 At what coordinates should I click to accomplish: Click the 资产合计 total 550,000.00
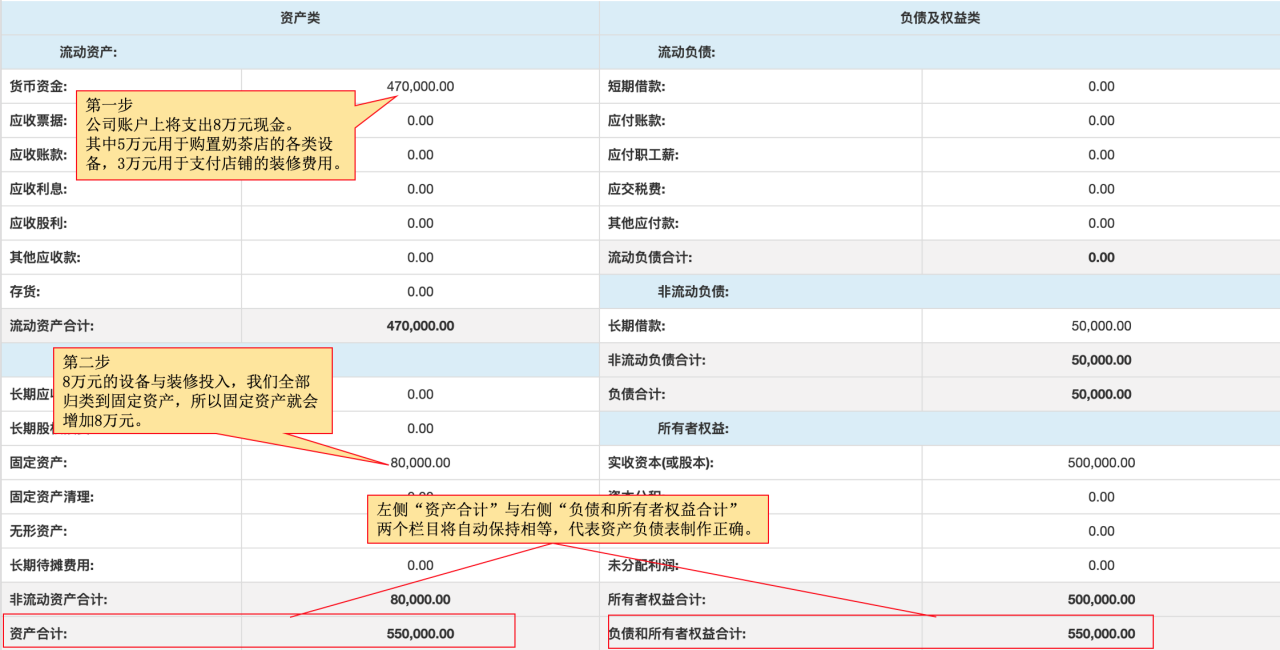[x=420, y=634]
